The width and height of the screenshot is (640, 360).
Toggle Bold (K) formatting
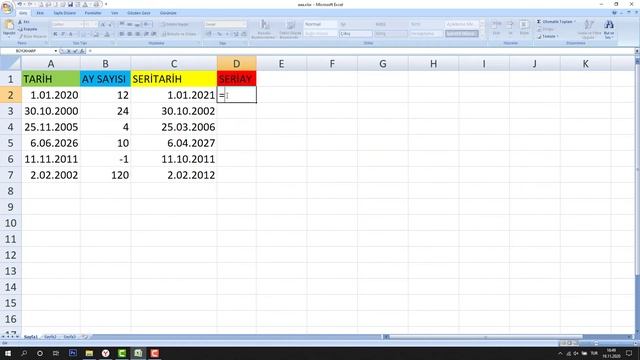[x=56, y=34]
